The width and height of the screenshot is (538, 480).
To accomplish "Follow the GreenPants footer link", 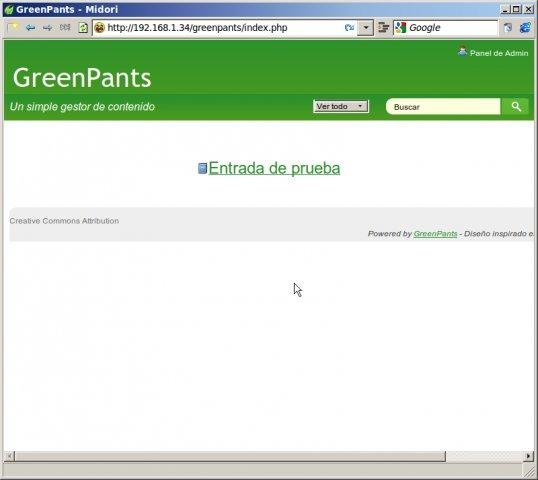I will point(435,234).
